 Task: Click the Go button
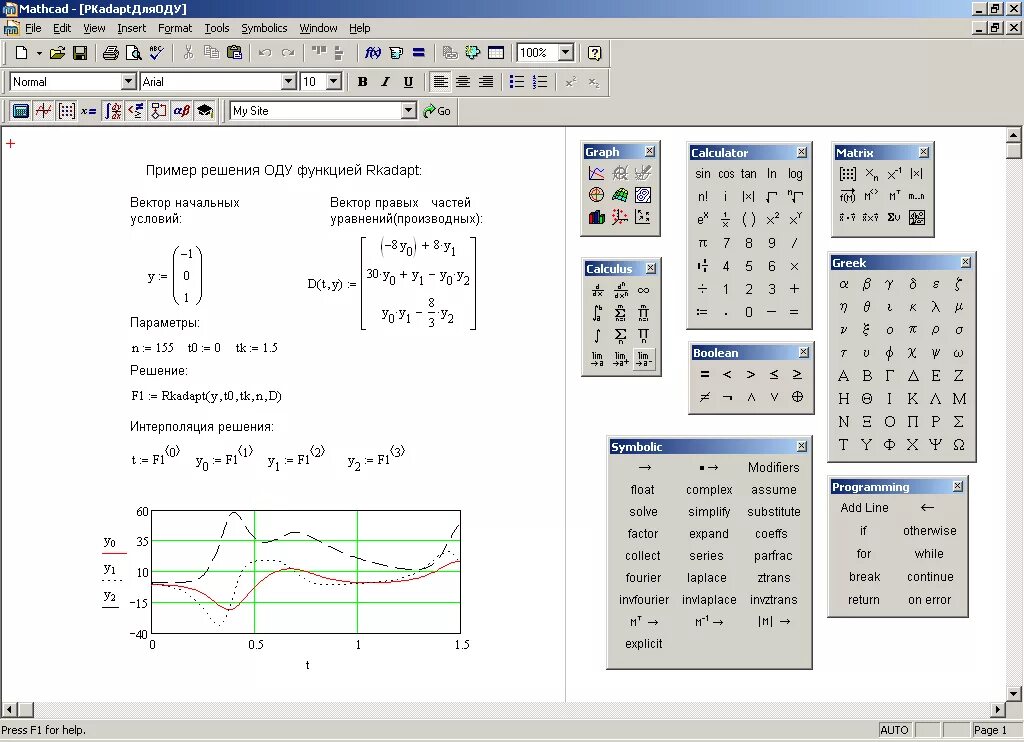(437, 111)
